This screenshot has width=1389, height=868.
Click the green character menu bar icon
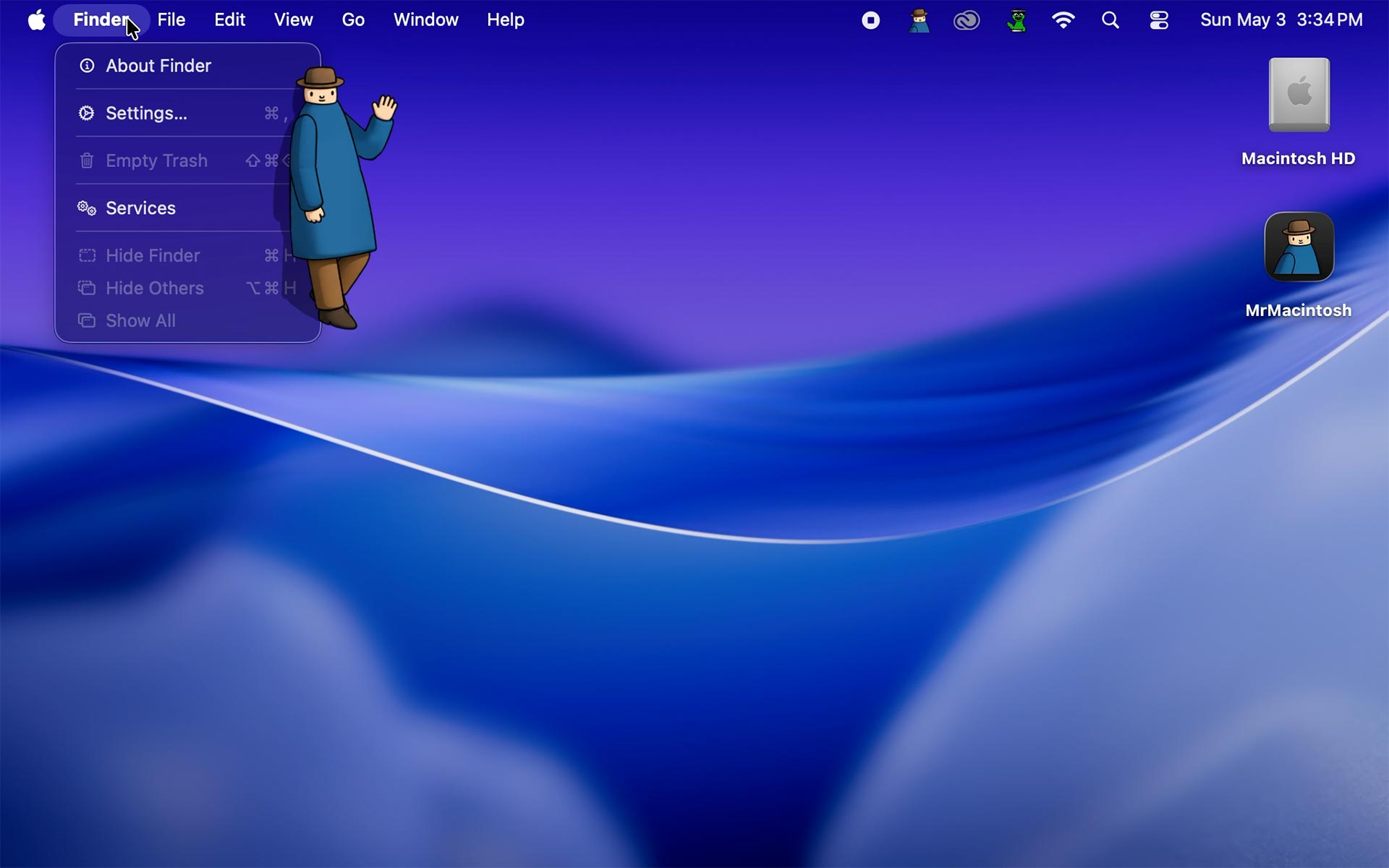coord(1016,20)
